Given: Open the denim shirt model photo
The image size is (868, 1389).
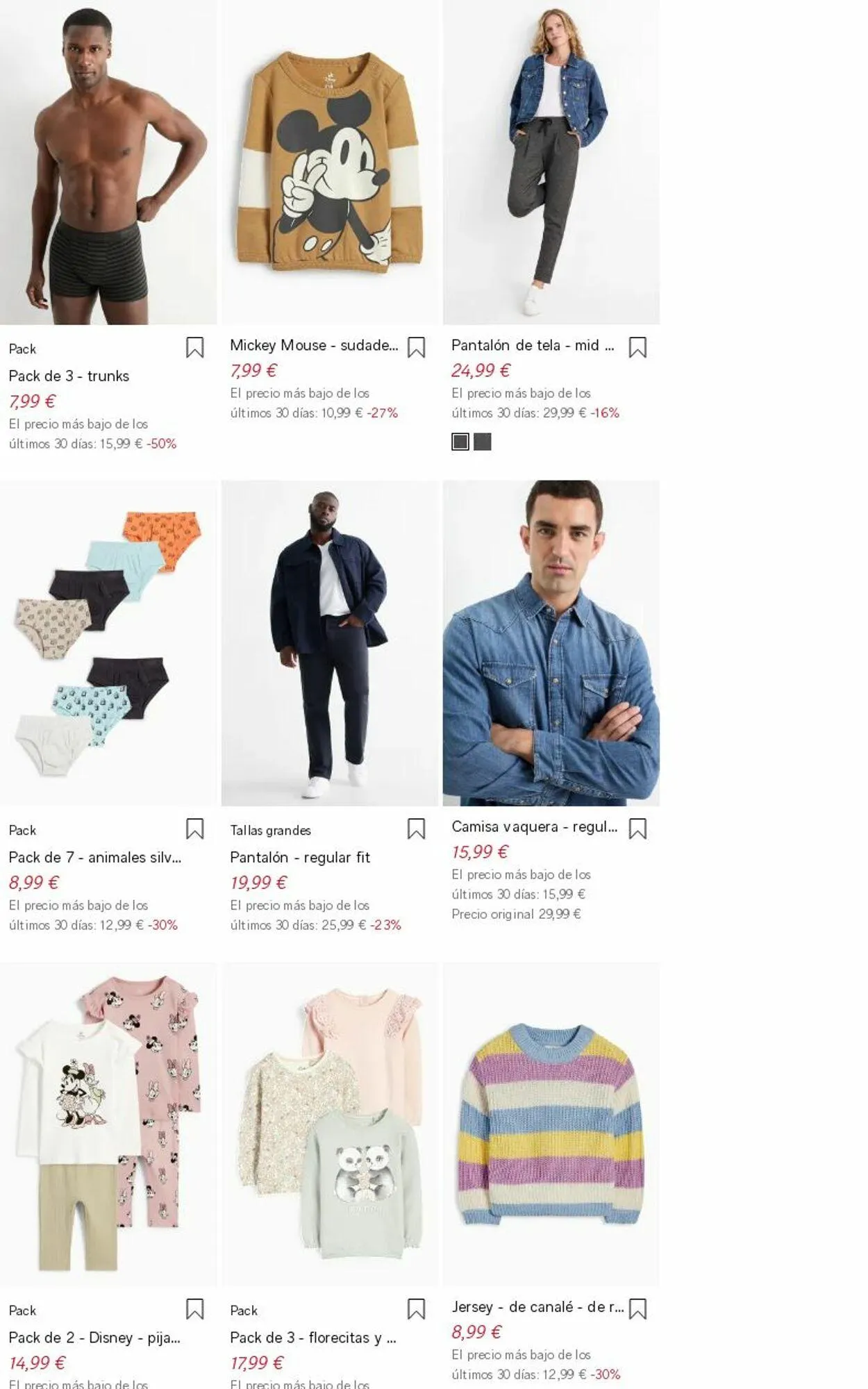Looking at the screenshot, I should 551,643.
